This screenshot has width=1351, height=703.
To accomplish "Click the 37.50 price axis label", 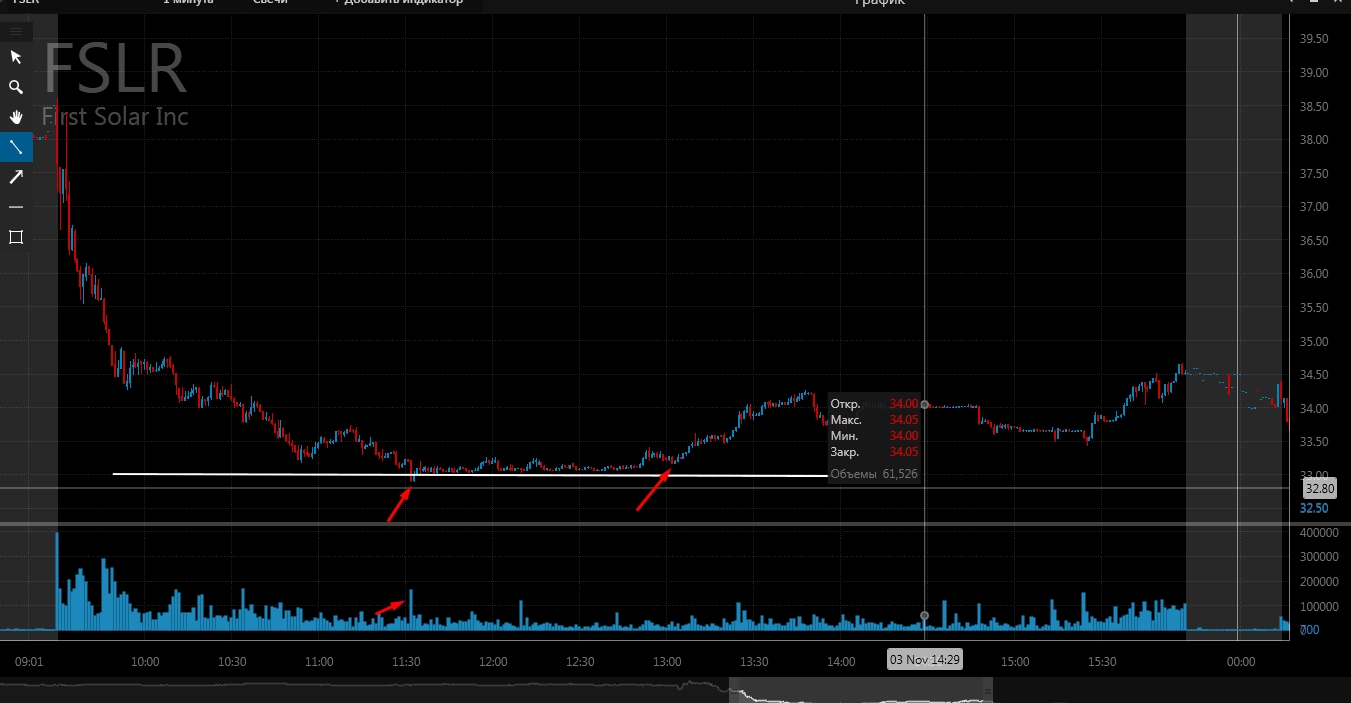I will point(1313,174).
